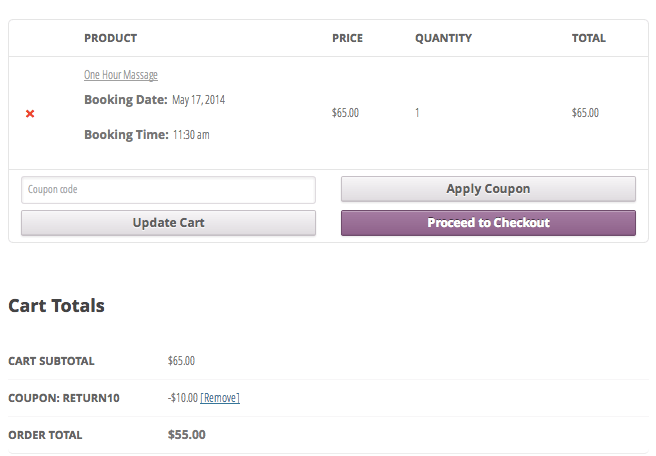This screenshot has height=456, width=656.
Task: Click the COUPON: RETURN10 label
Action: tap(64, 398)
